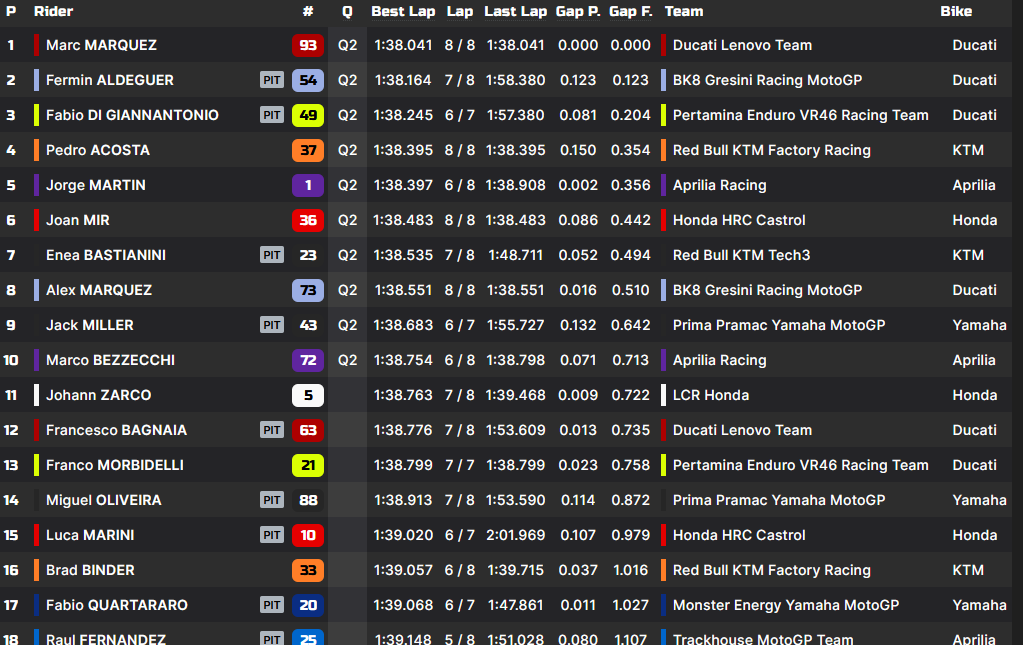Select rider name Jorge MARTIN
Screen dimensions: 1023x645
[x=96, y=185]
